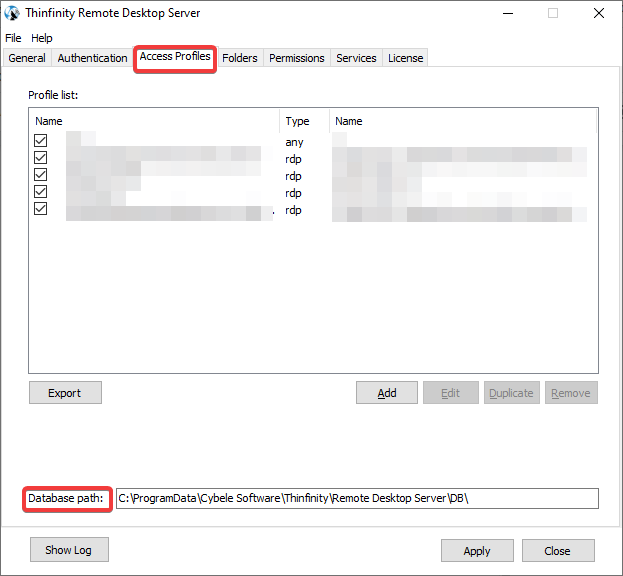The image size is (623, 576).
Task: Toggle checkbox of the first rdp profile
Action: [41, 158]
